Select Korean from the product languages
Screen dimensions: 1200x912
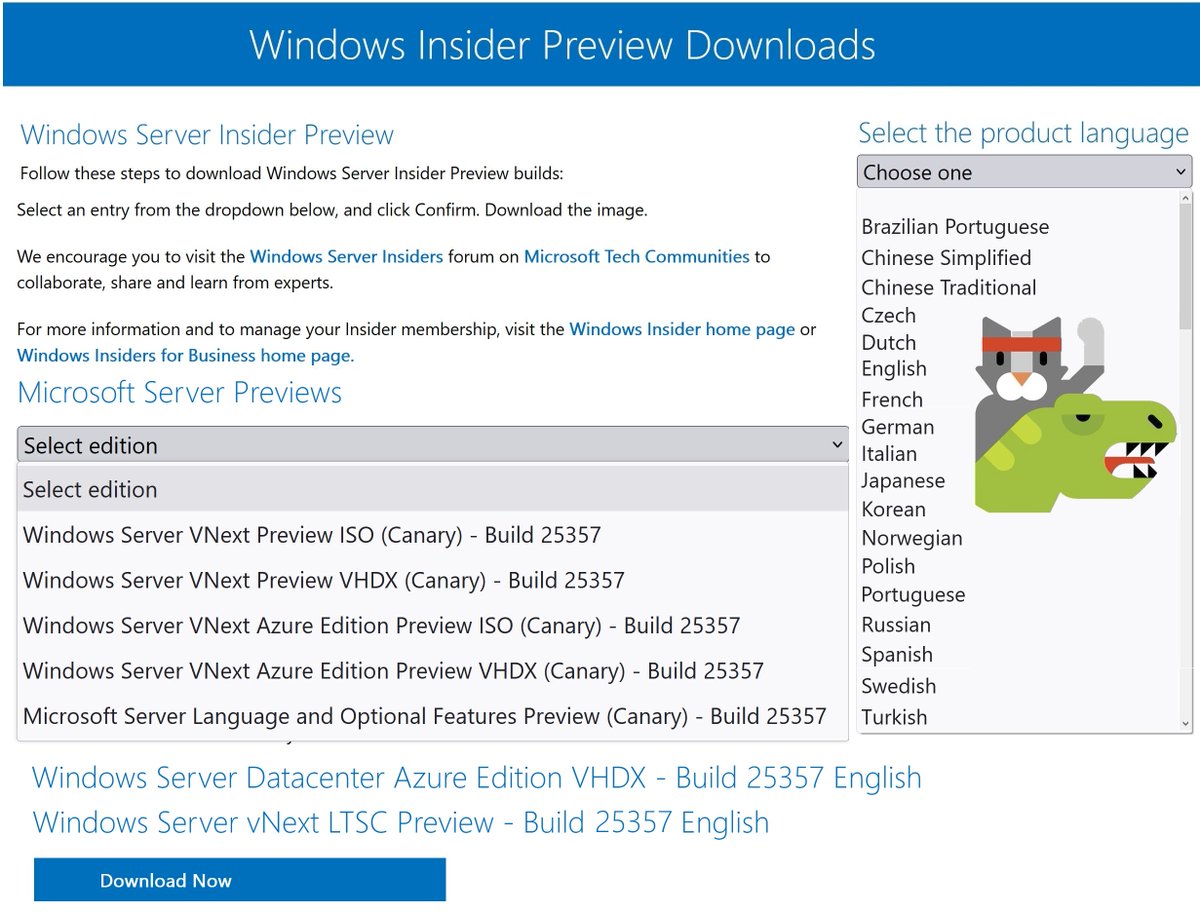coord(891,509)
